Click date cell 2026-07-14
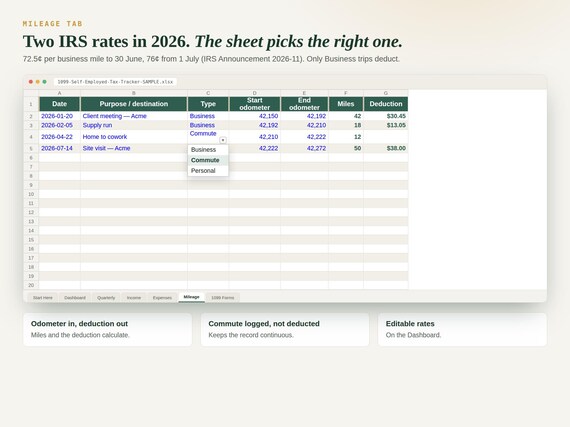 (x=60, y=148)
